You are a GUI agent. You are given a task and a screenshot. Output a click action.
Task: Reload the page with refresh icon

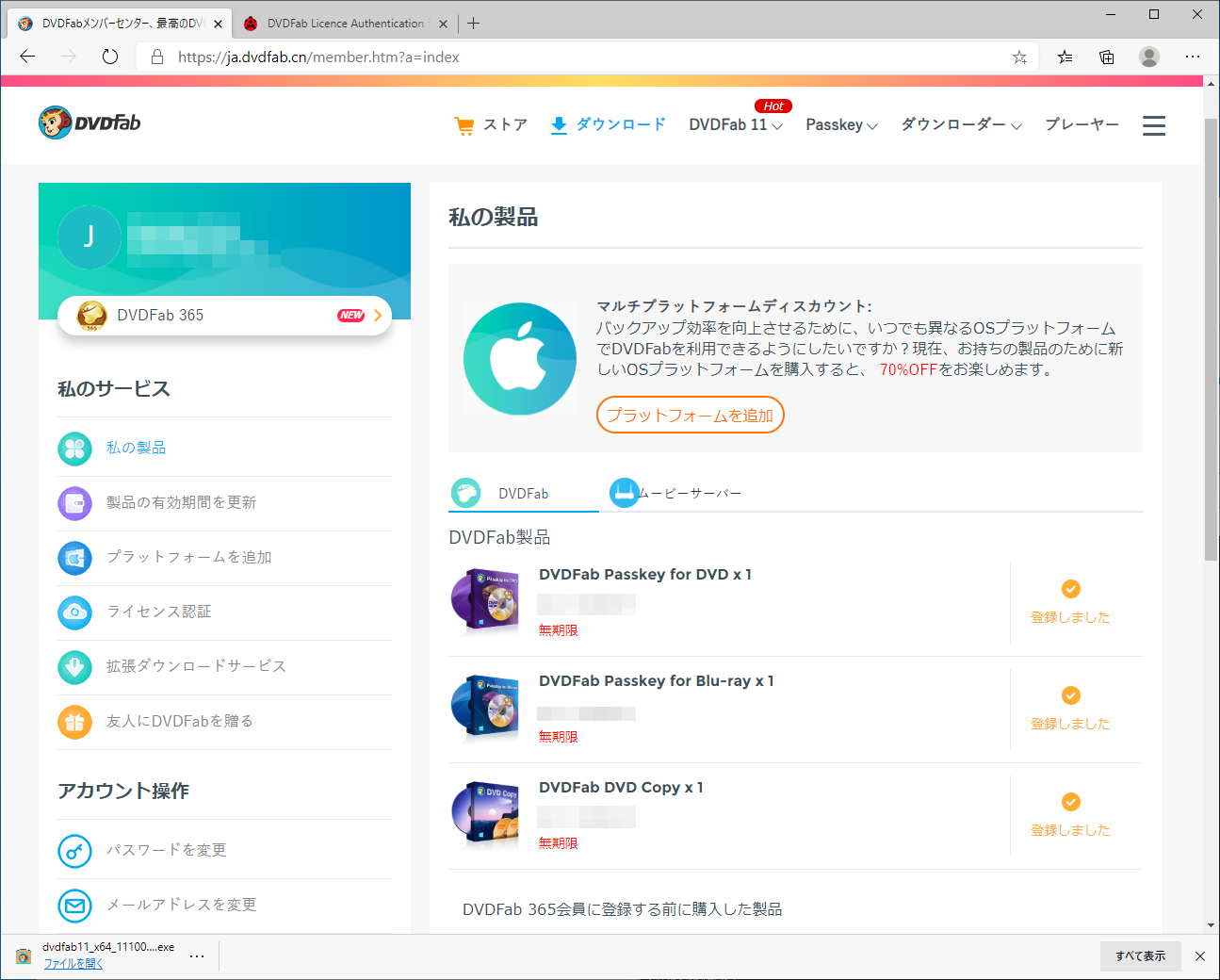110,57
